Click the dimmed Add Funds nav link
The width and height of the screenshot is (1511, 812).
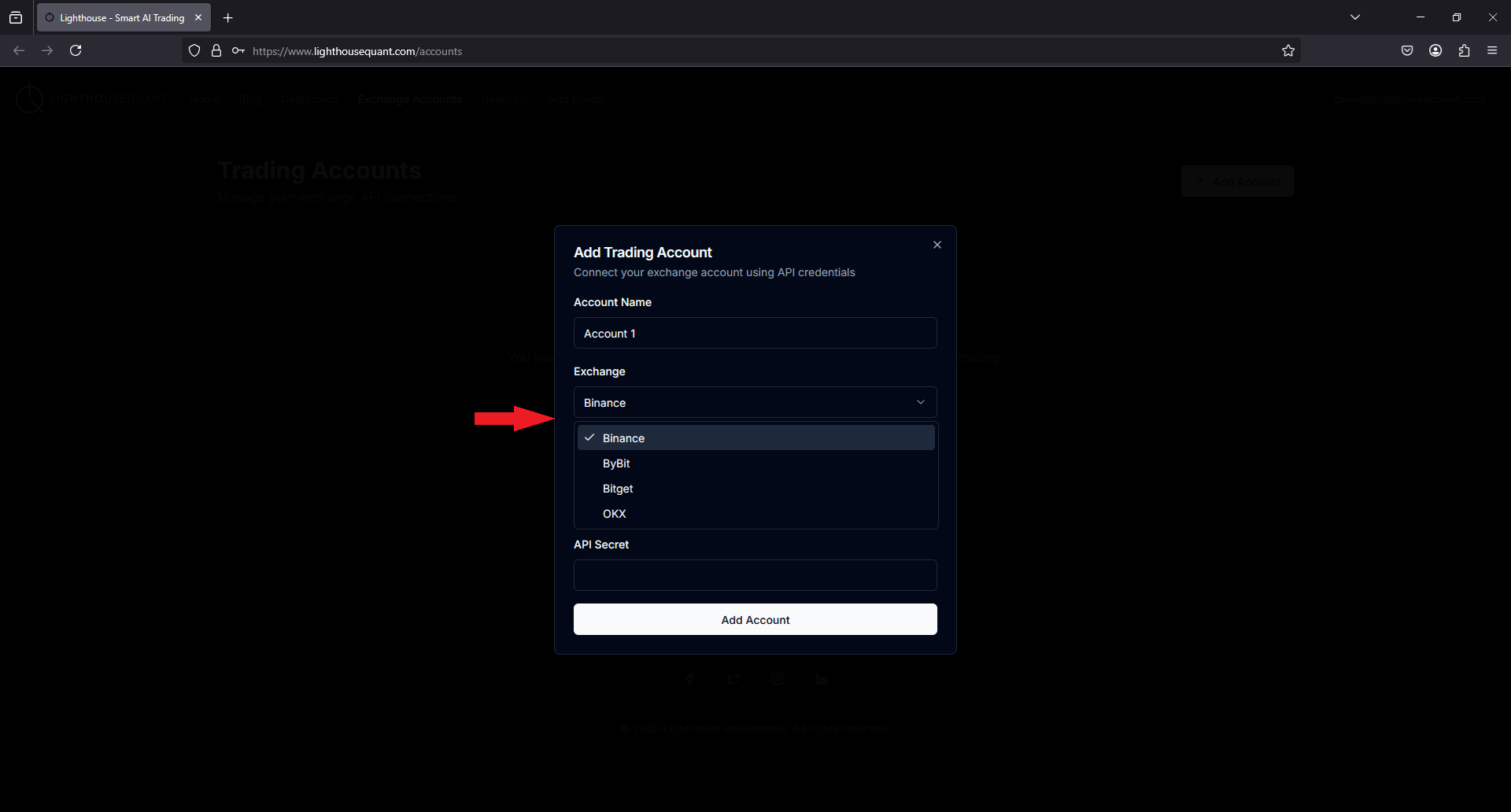point(575,99)
